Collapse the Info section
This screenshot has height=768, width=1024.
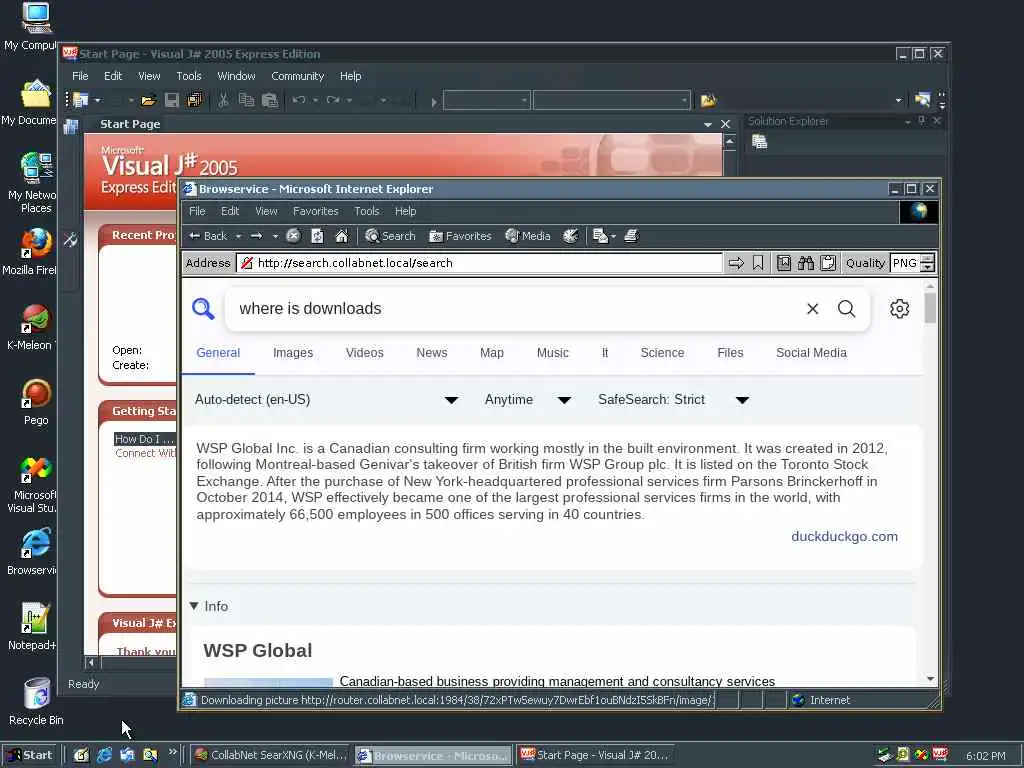click(208, 606)
